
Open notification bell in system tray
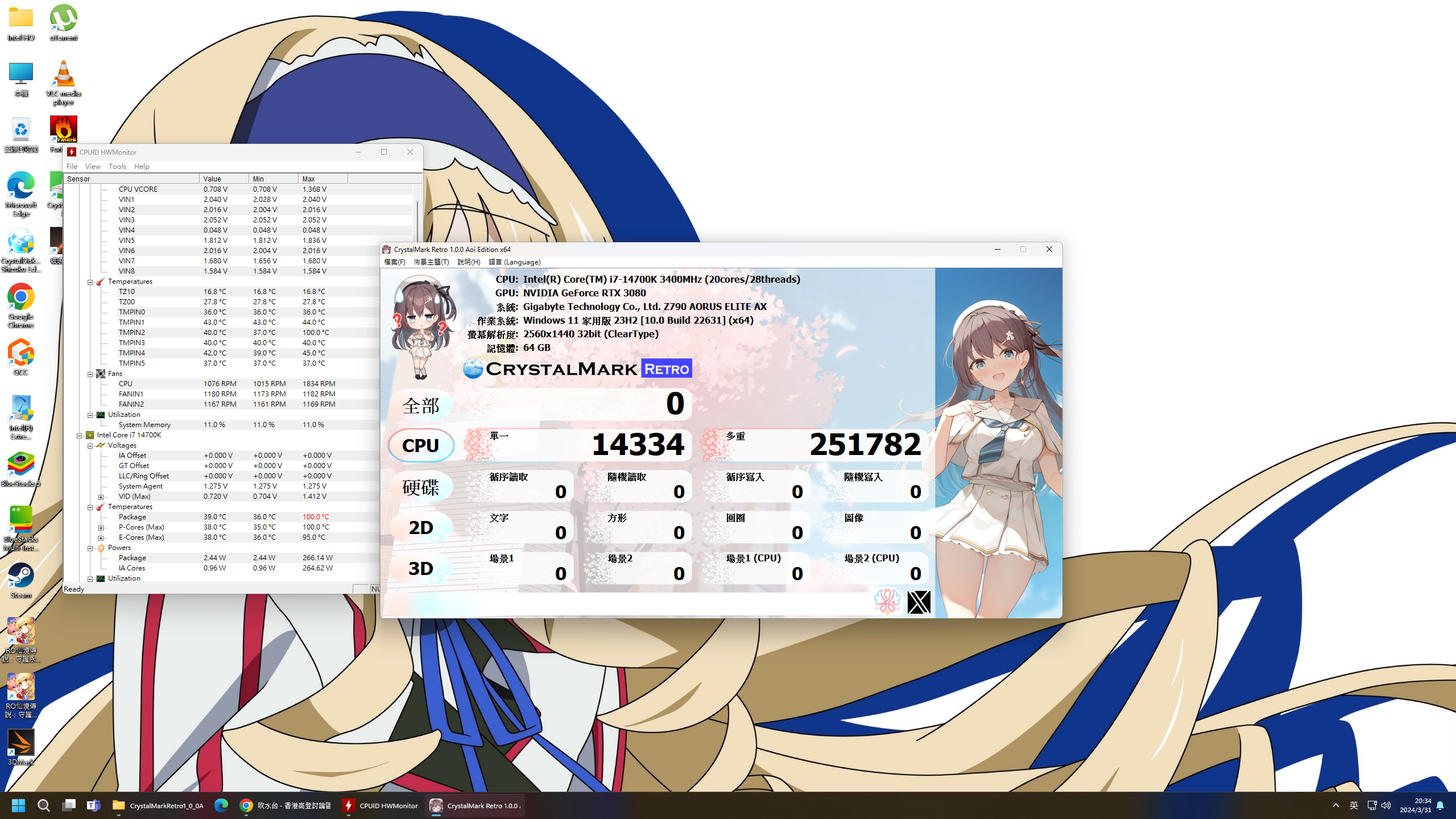pyautogui.click(x=1440, y=805)
